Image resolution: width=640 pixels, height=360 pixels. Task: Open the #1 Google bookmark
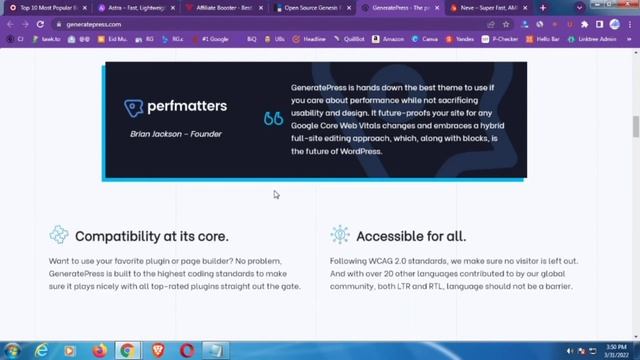point(211,39)
